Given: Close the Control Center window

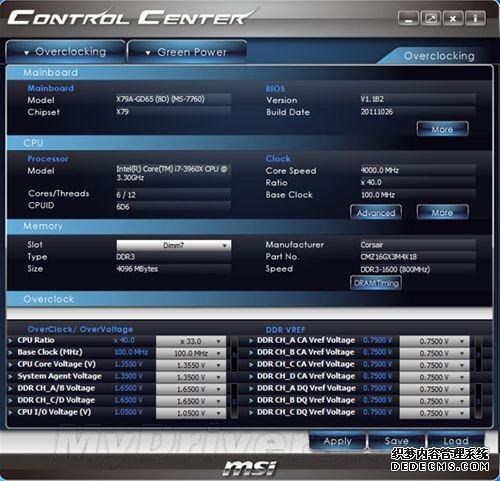Looking at the screenshot, I should (453, 18).
